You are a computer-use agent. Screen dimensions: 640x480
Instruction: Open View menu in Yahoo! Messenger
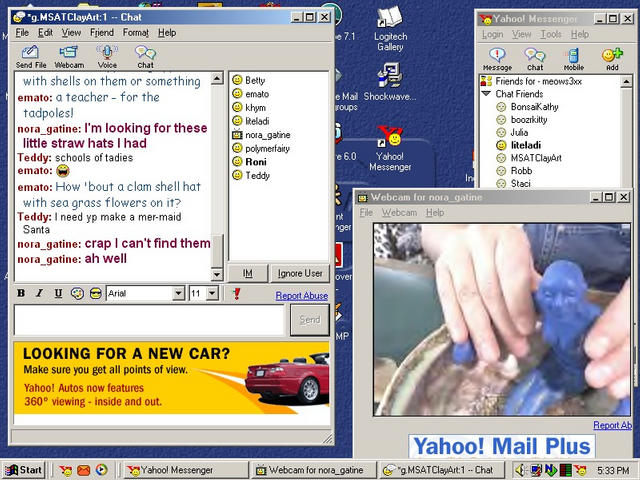522,34
